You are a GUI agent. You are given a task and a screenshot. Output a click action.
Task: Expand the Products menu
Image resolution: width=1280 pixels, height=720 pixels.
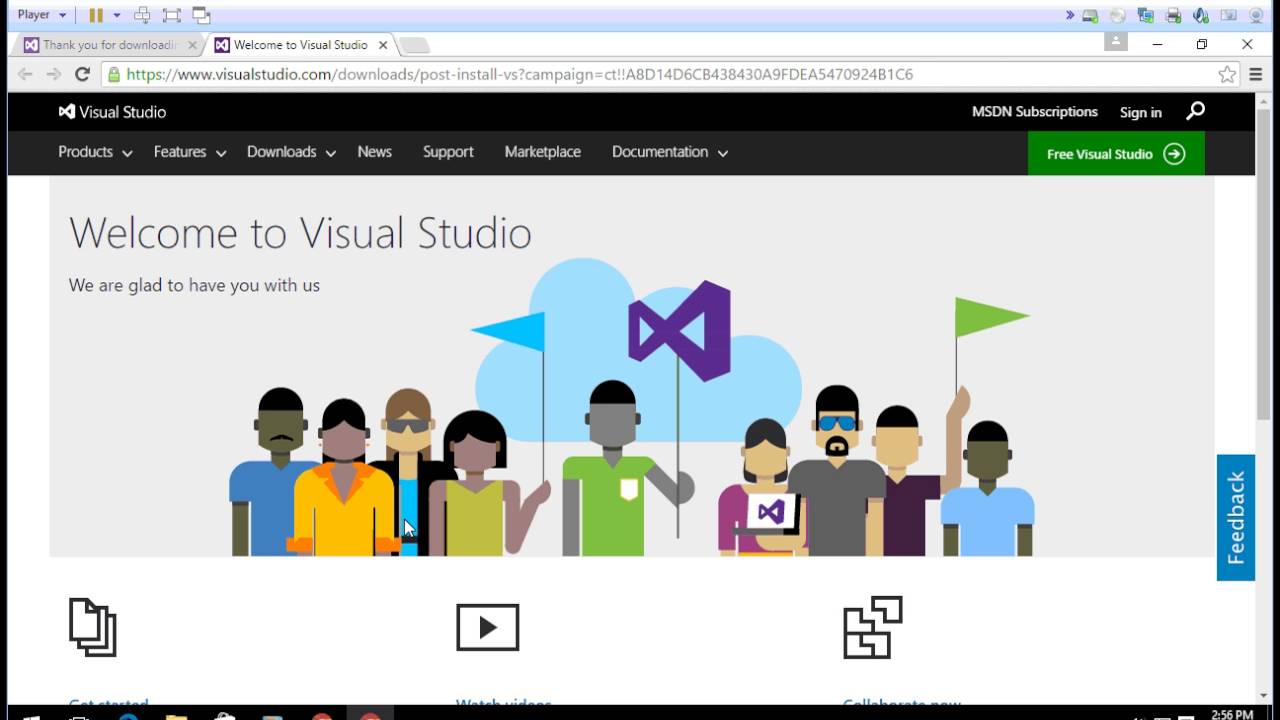(95, 152)
